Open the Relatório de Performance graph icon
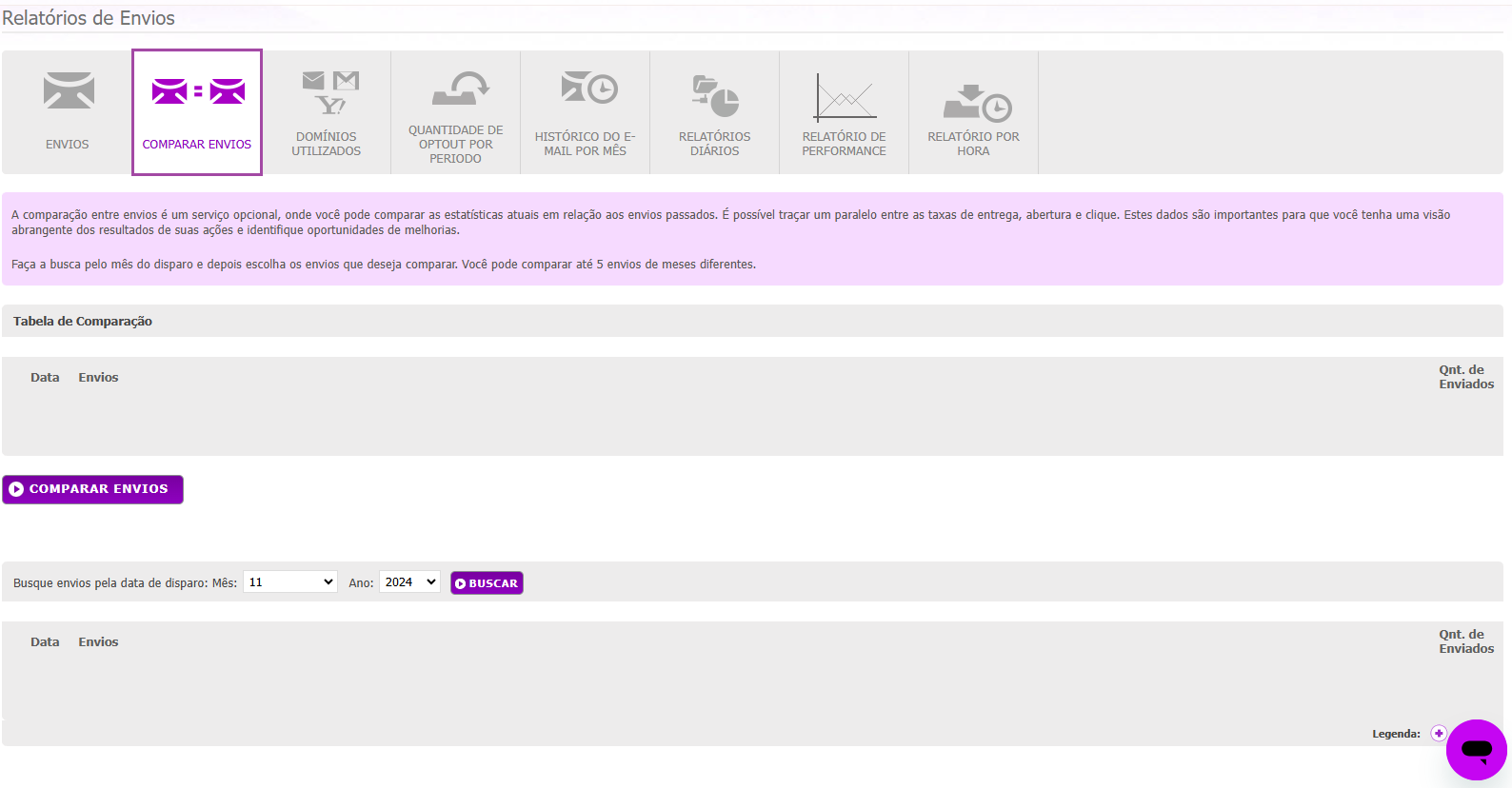This screenshot has width=1512, height=788. (845, 96)
